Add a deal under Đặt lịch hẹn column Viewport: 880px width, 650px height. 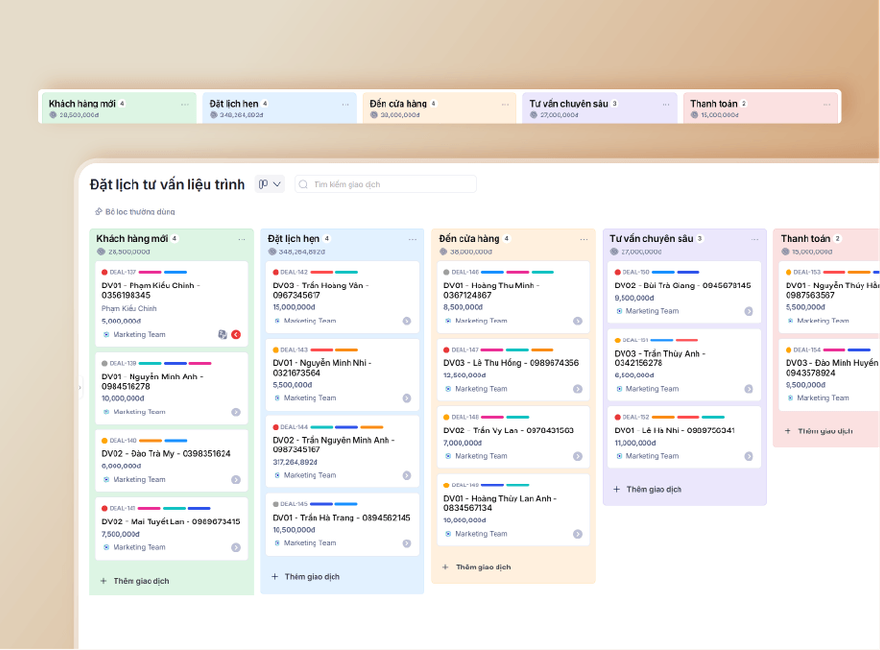[305, 576]
